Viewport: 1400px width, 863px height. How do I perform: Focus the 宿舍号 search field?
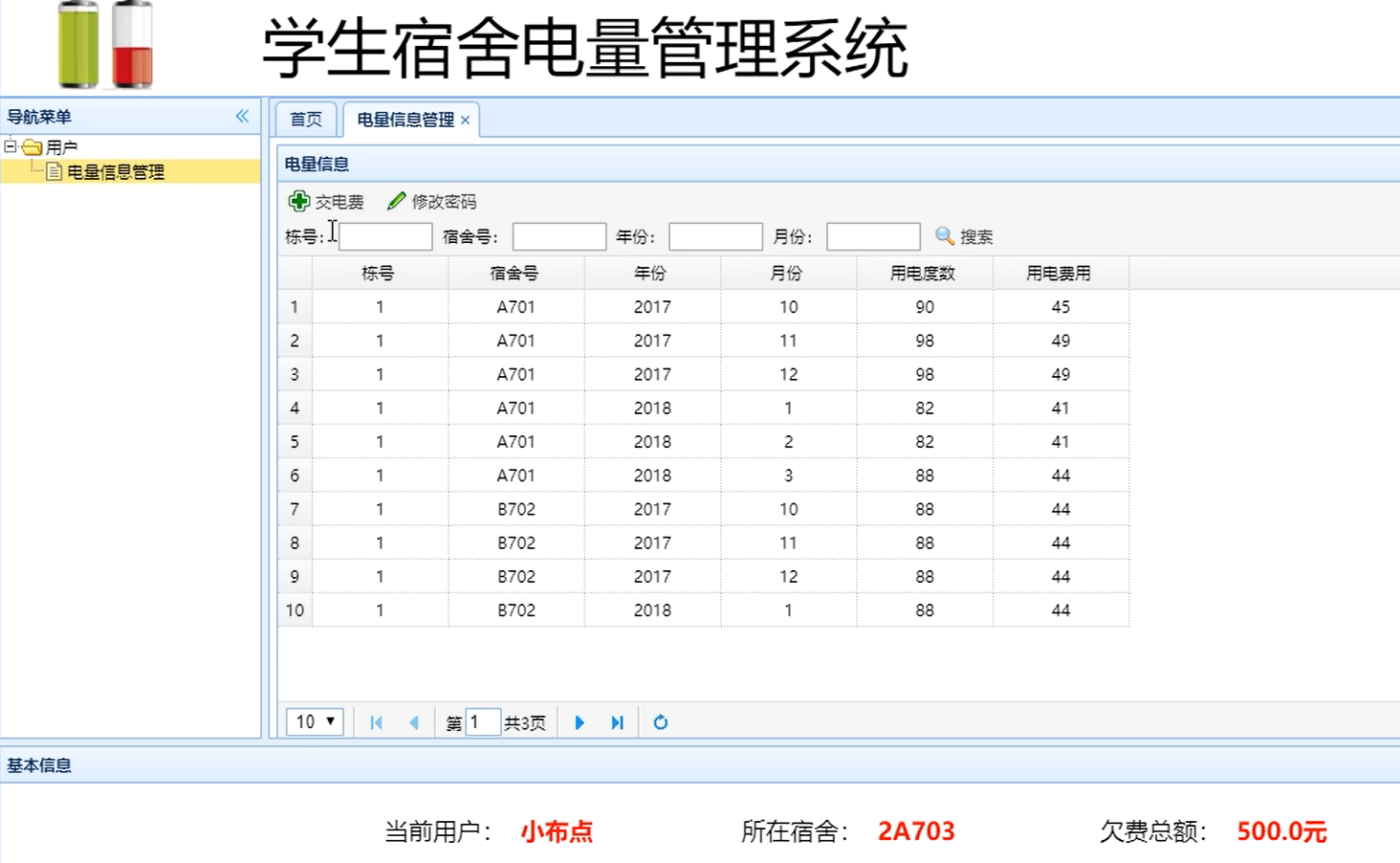[x=559, y=236]
